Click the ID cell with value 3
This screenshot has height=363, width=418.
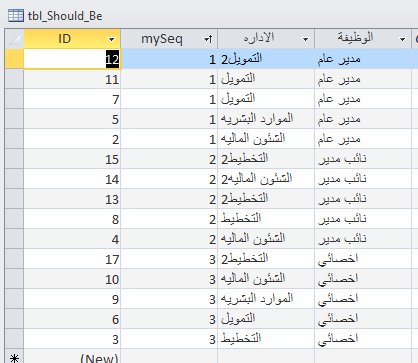[72, 339]
